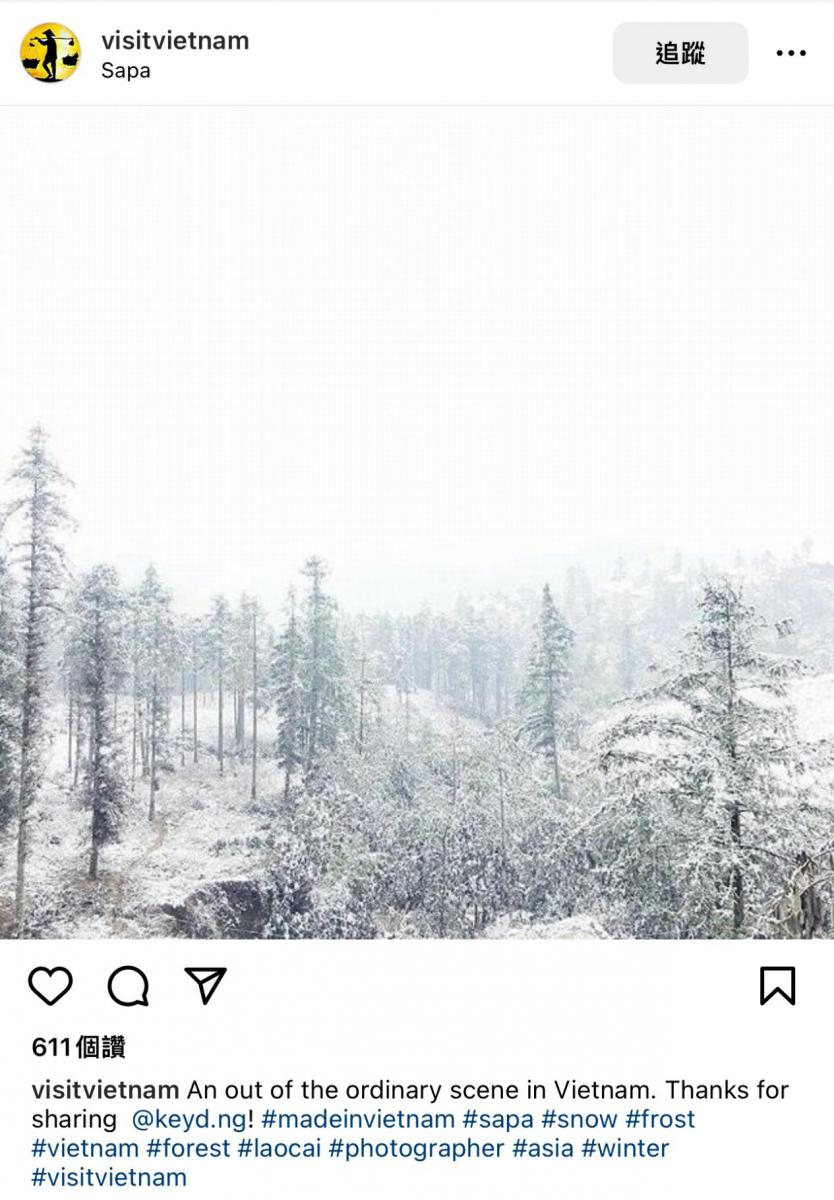Image resolution: width=834 pixels, height=1200 pixels.
Task: Tap the visitvietnam profile avatar
Action: click(x=50, y=53)
